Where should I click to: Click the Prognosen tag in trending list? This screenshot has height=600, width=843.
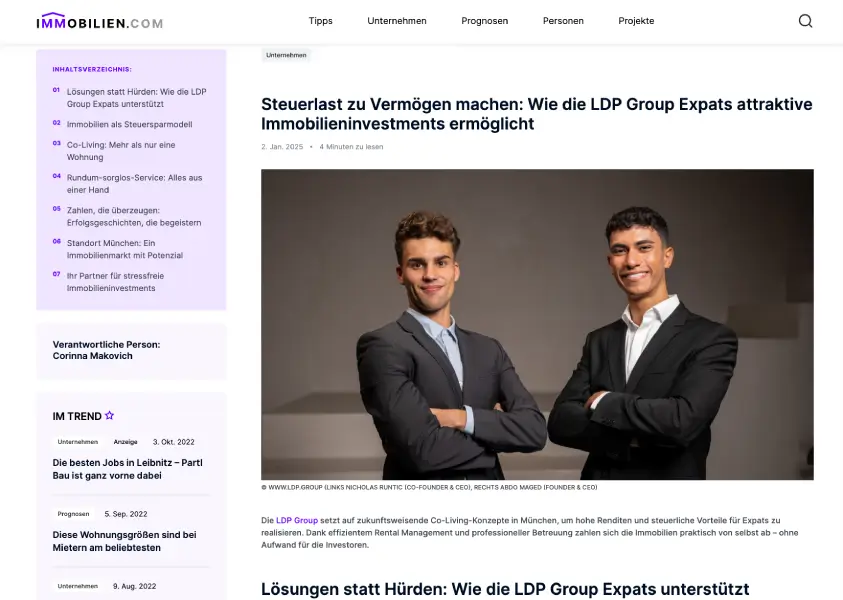[73, 514]
